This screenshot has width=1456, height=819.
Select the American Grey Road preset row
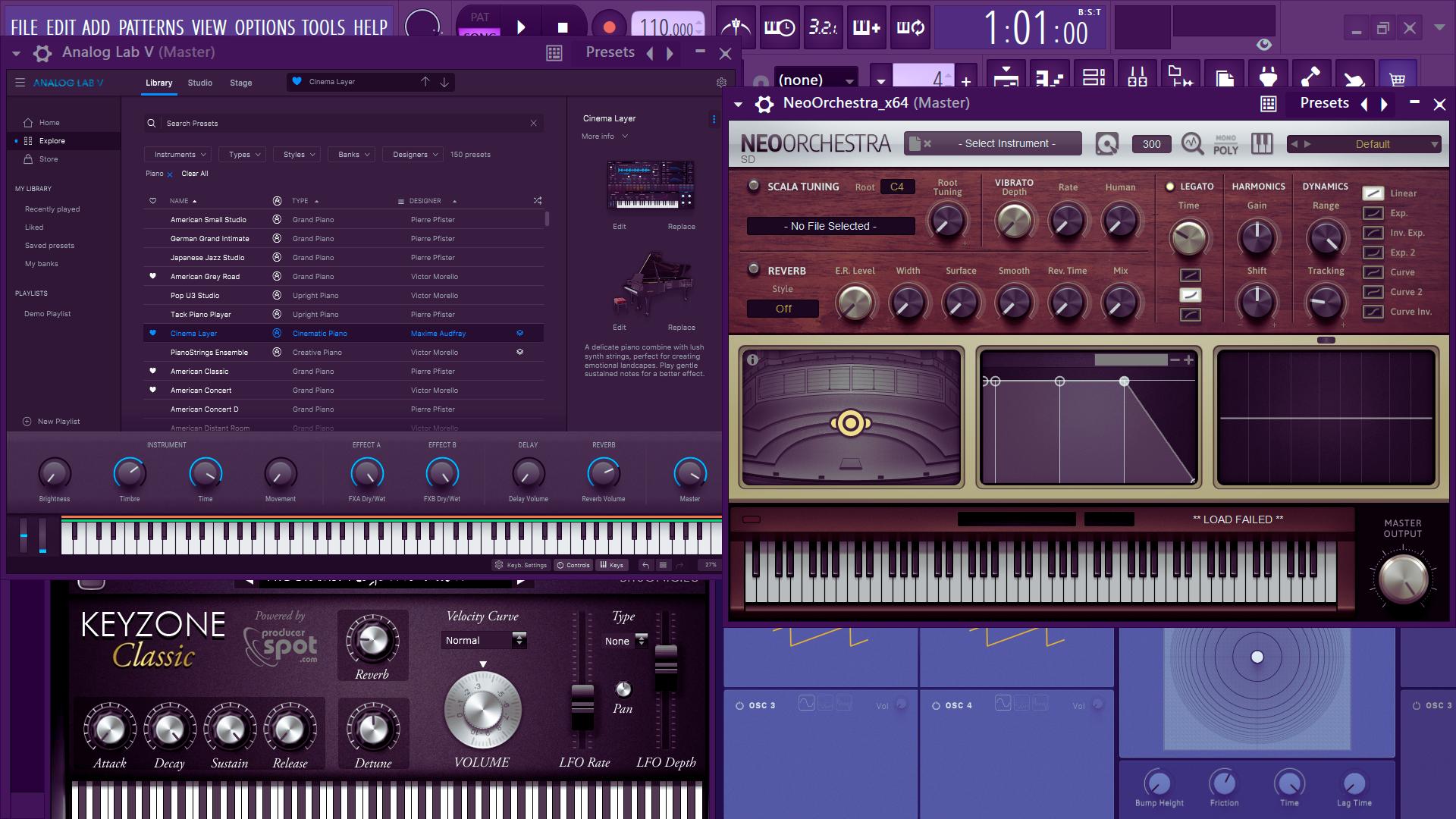[x=344, y=277]
